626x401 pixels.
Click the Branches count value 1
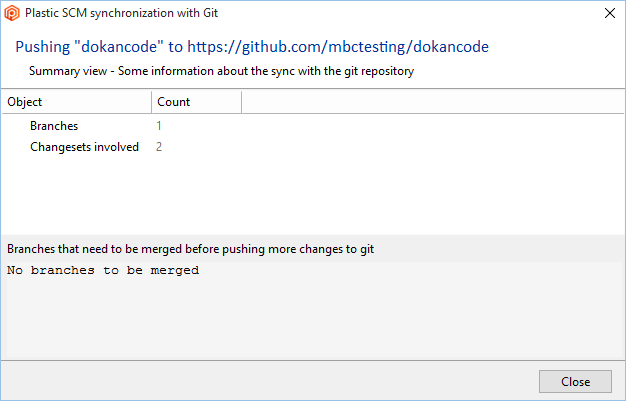[x=158, y=126]
